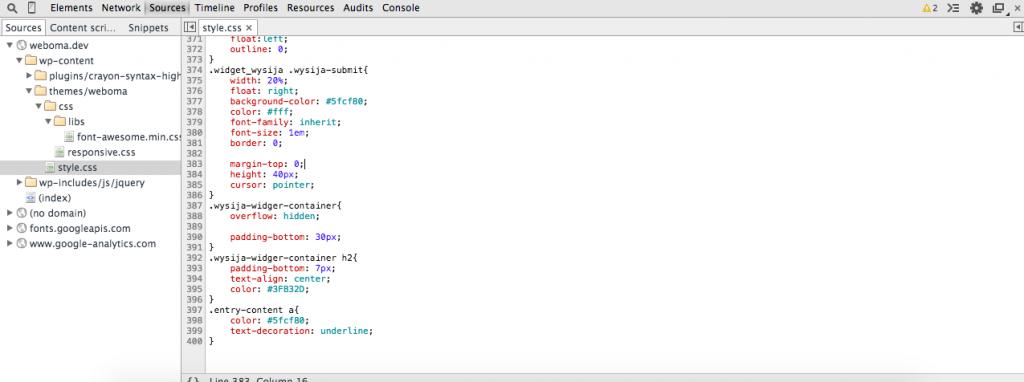1024x382 pixels.
Task: Close the style.css tab
Action: (x=249, y=28)
